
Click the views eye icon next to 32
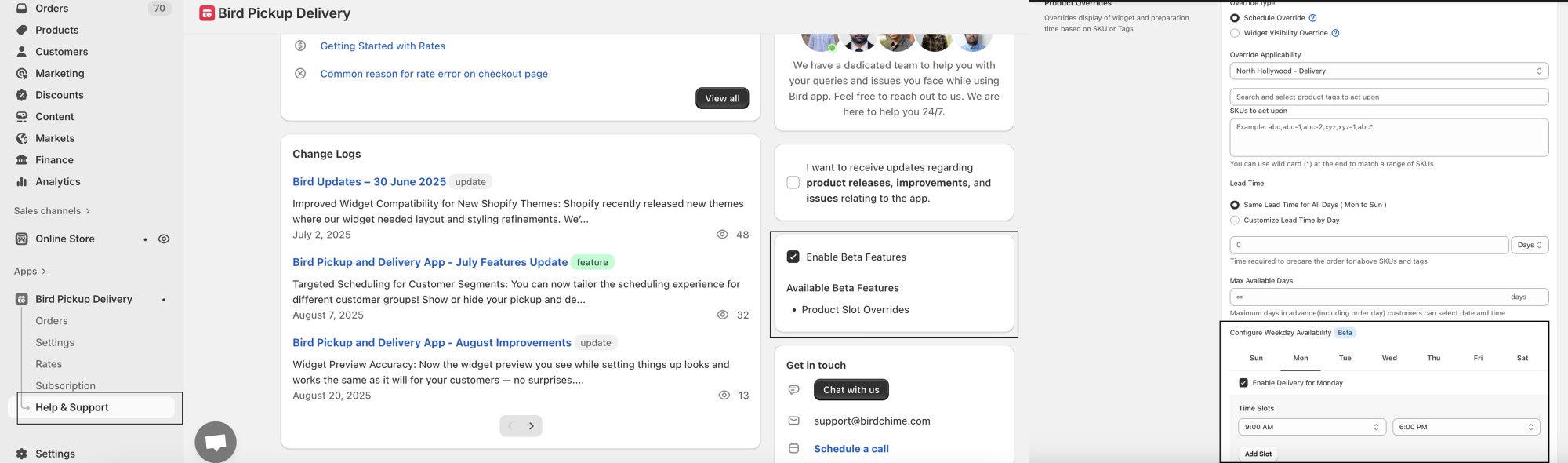[723, 315]
